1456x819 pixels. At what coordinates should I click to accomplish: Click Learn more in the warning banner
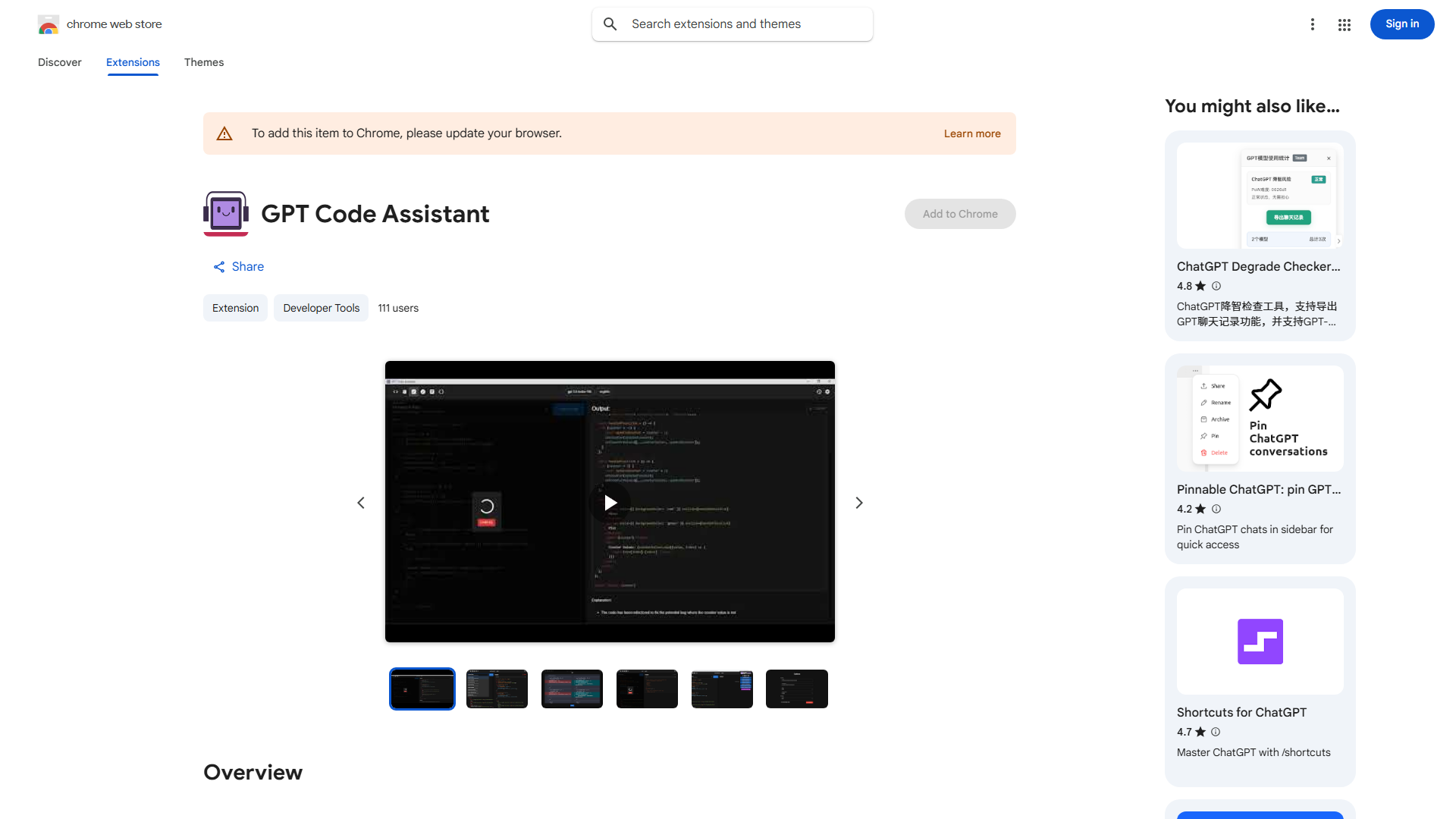[x=971, y=133]
